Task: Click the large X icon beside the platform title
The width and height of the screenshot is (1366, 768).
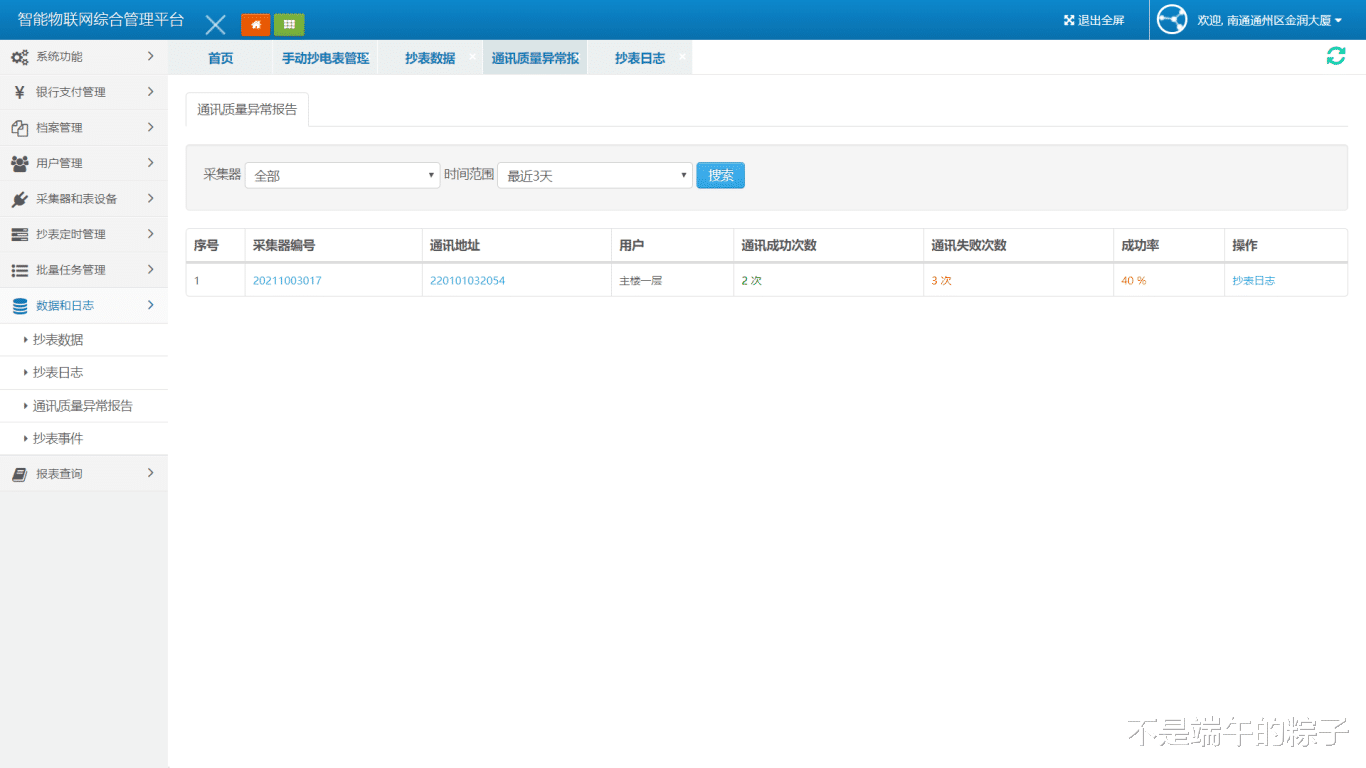Action: click(215, 25)
